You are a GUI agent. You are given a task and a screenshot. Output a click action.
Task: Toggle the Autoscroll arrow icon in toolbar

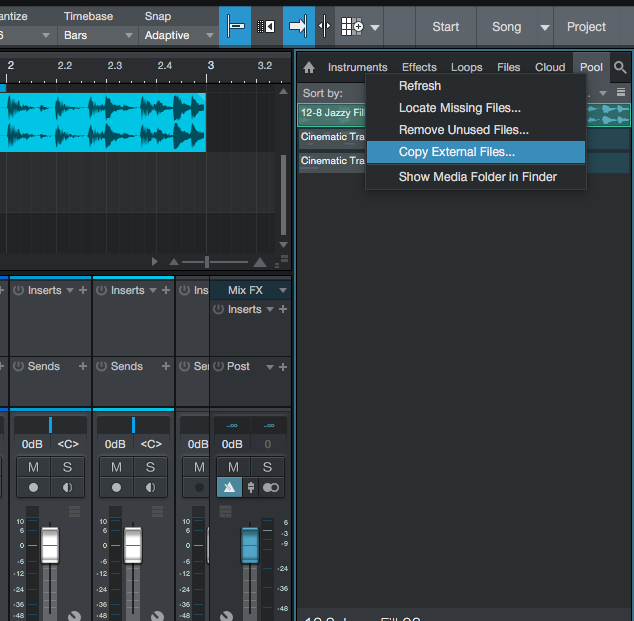(x=298, y=26)
